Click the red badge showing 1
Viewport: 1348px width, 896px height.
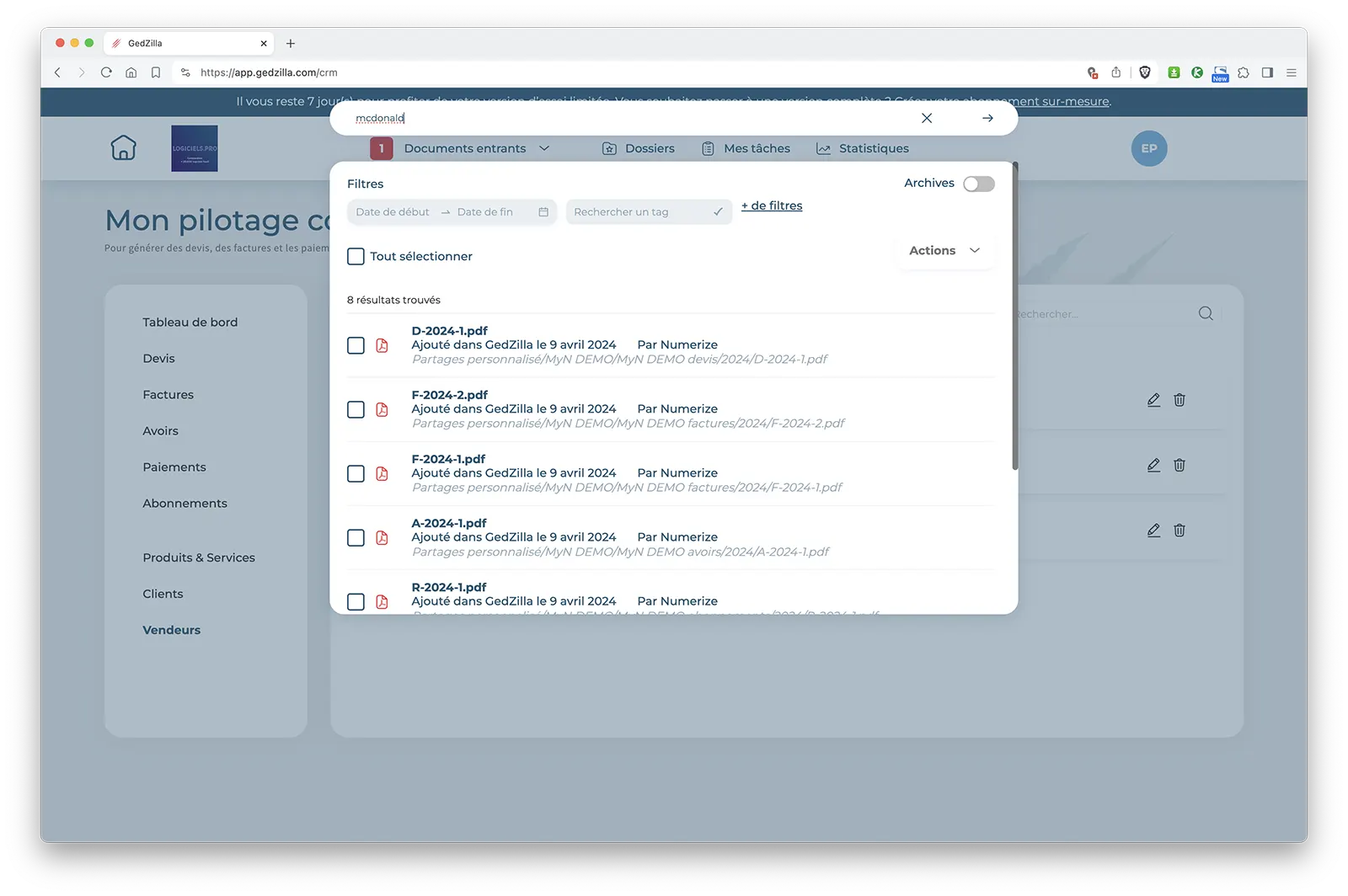coord(382,148)
